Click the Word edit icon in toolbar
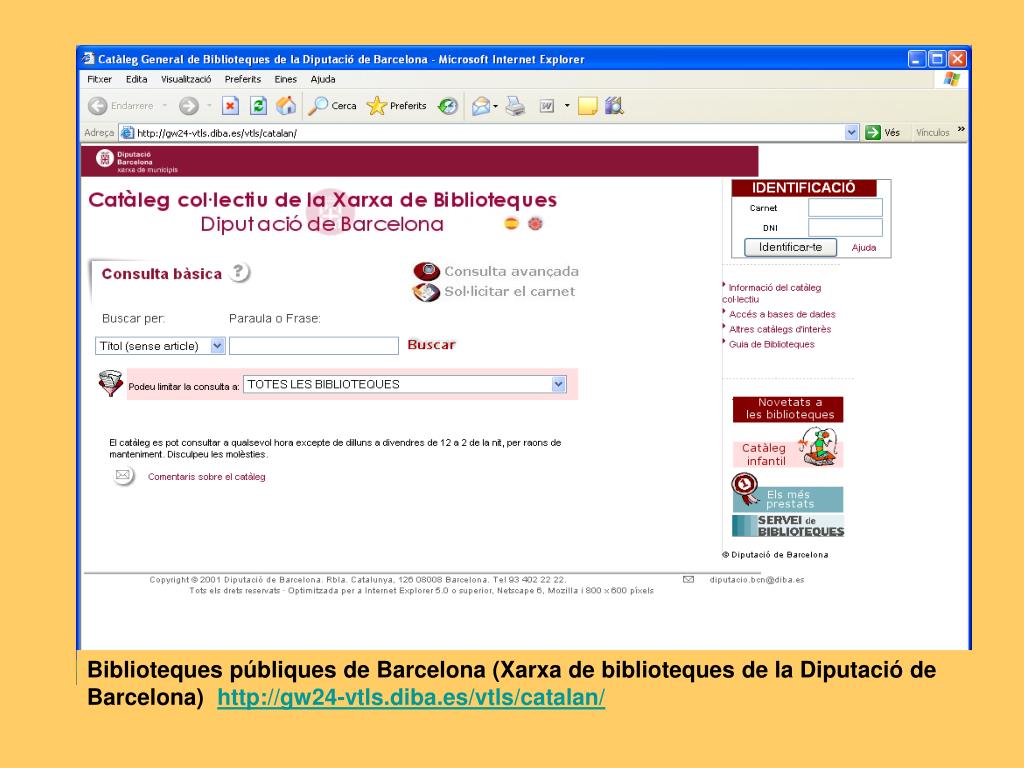Image resolution: width=1024 pixels, height=768 pixels. tap(547, 106)
